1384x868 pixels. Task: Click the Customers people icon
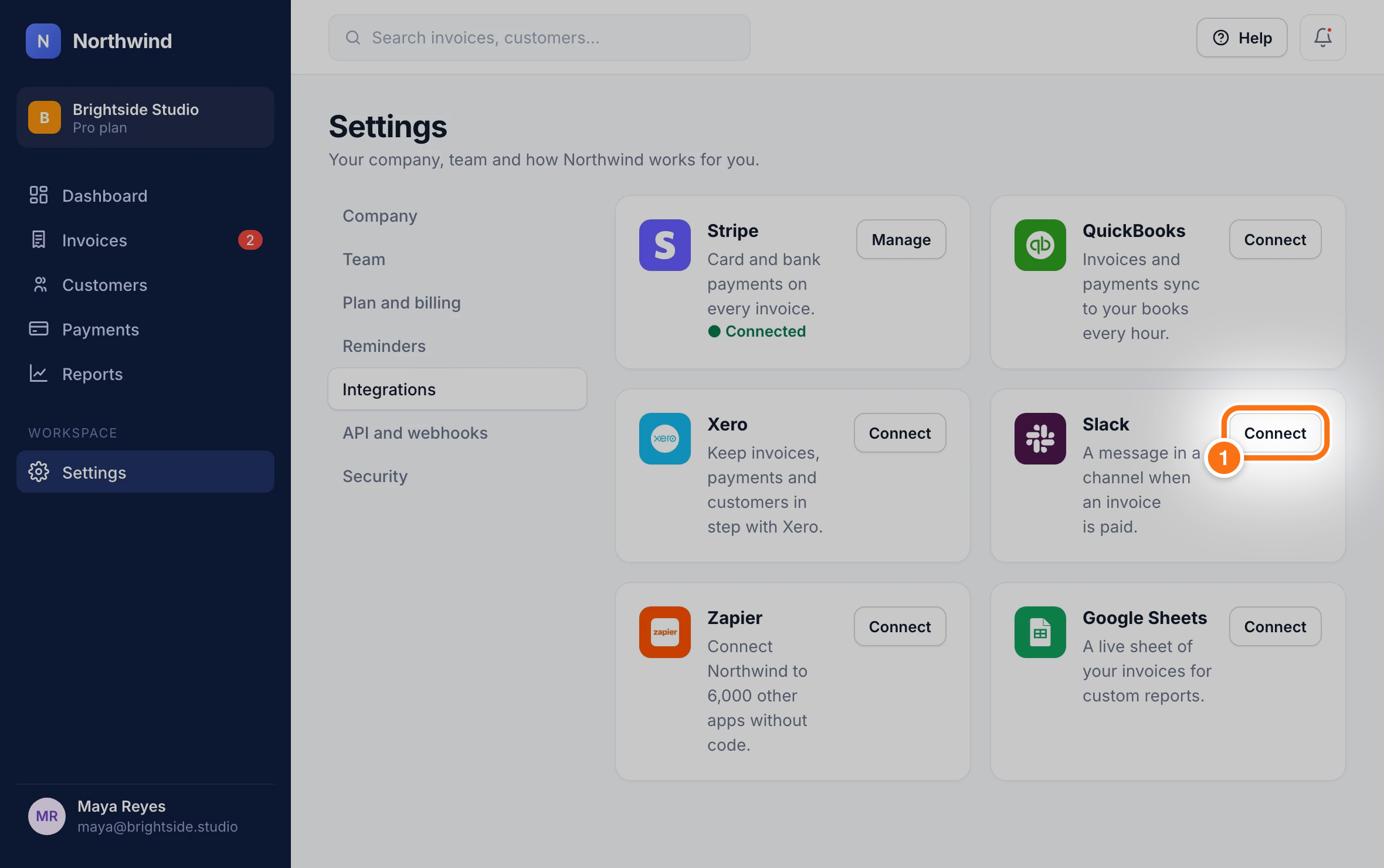point(39,284)
